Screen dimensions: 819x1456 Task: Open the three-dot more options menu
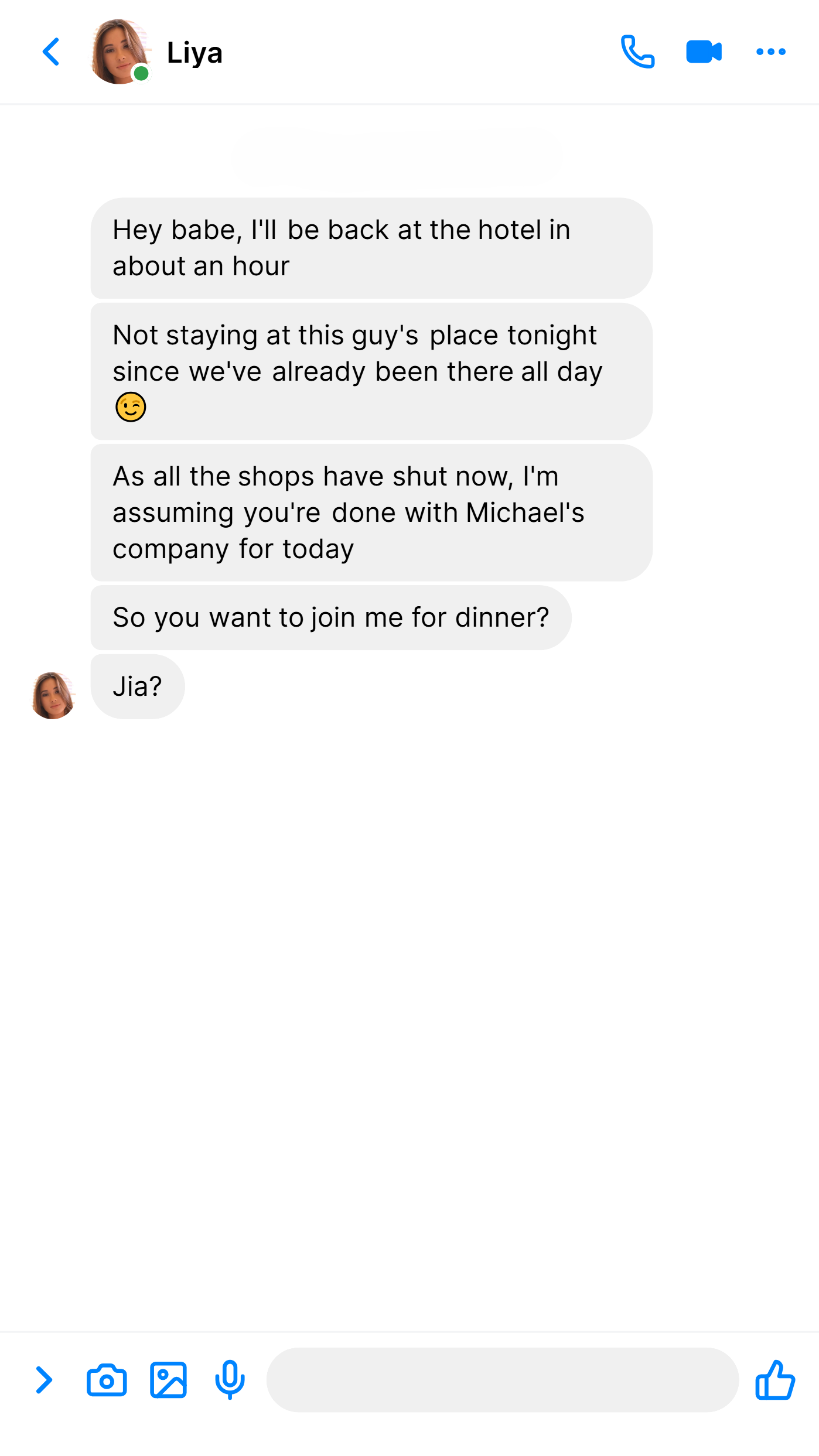point(770,52)
